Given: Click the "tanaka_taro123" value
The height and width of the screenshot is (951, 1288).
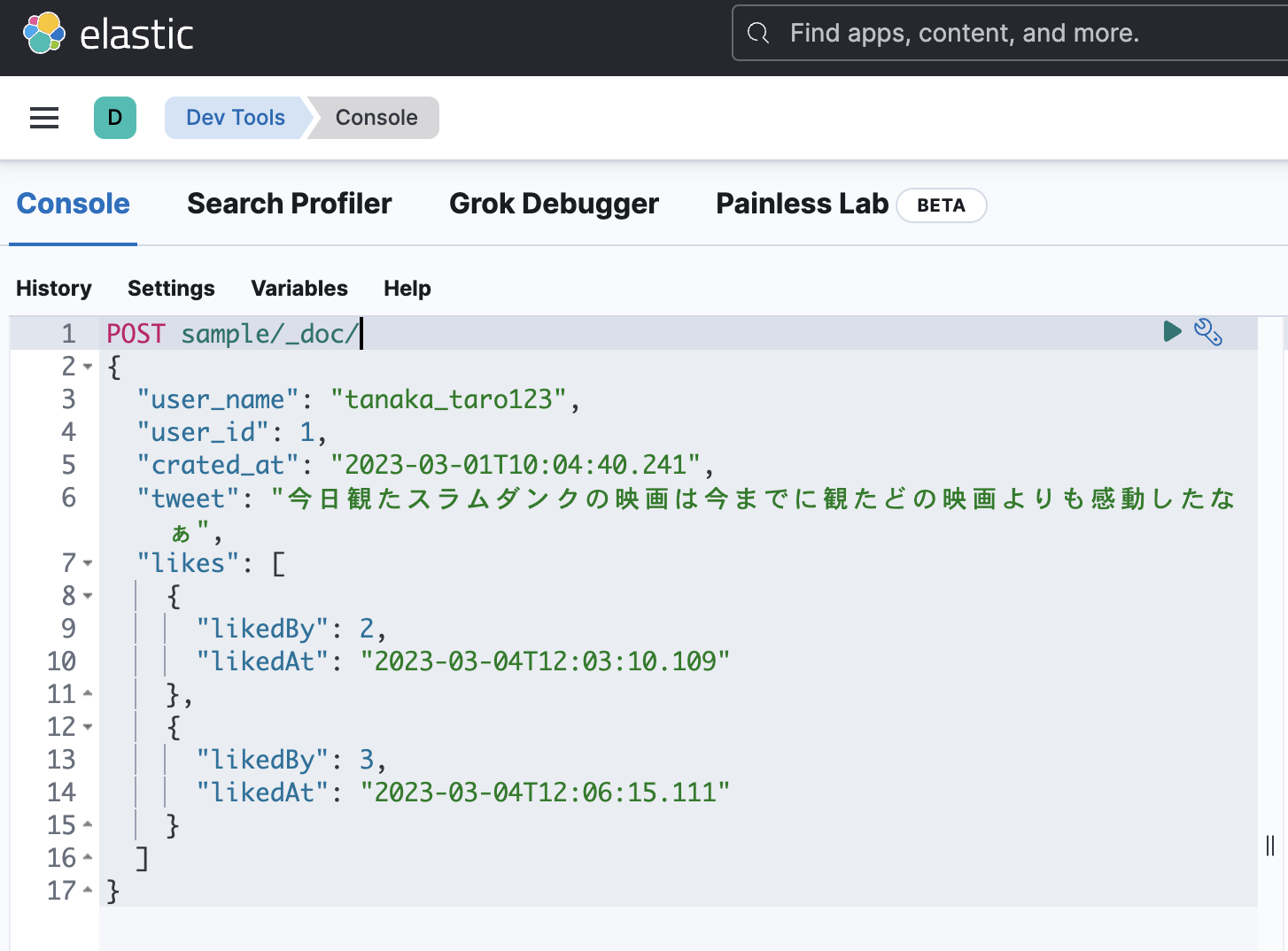Looking at the screenshot, I should point(448,399).
